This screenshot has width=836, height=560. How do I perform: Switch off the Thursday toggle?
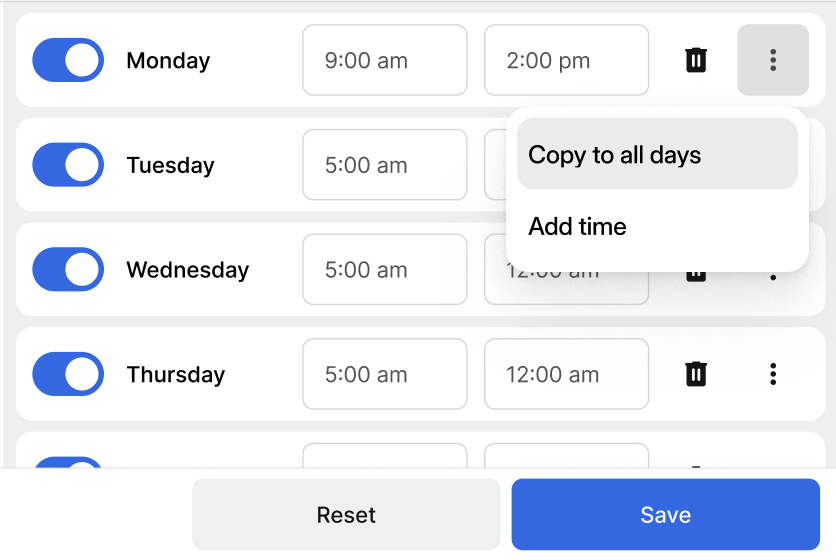coord(68,374)
